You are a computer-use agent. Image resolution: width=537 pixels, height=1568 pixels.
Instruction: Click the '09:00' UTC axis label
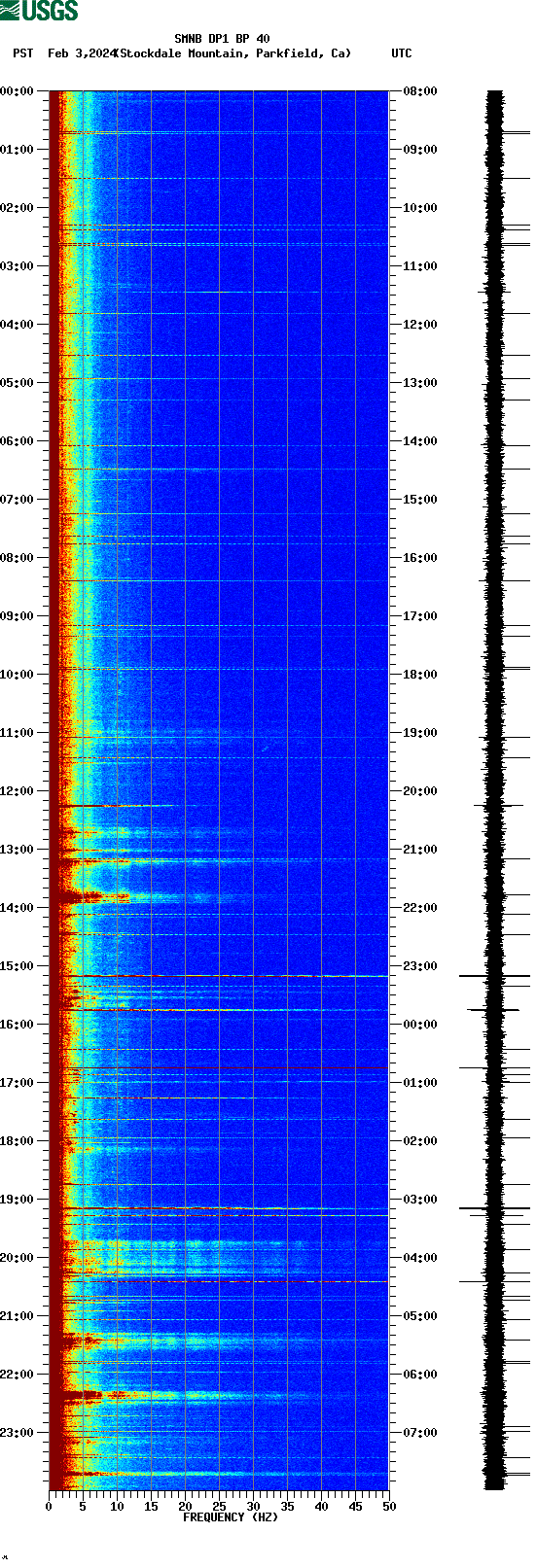pos(420,150)
